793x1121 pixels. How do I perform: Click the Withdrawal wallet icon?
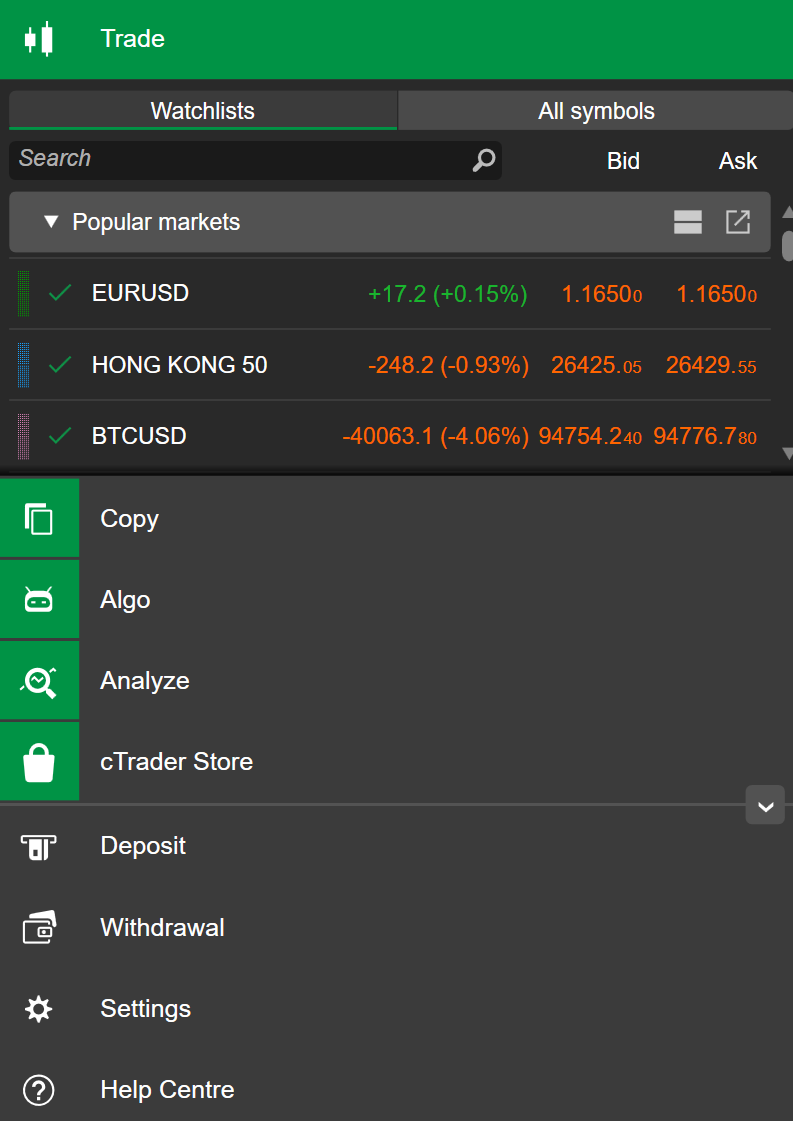(39, 928)
